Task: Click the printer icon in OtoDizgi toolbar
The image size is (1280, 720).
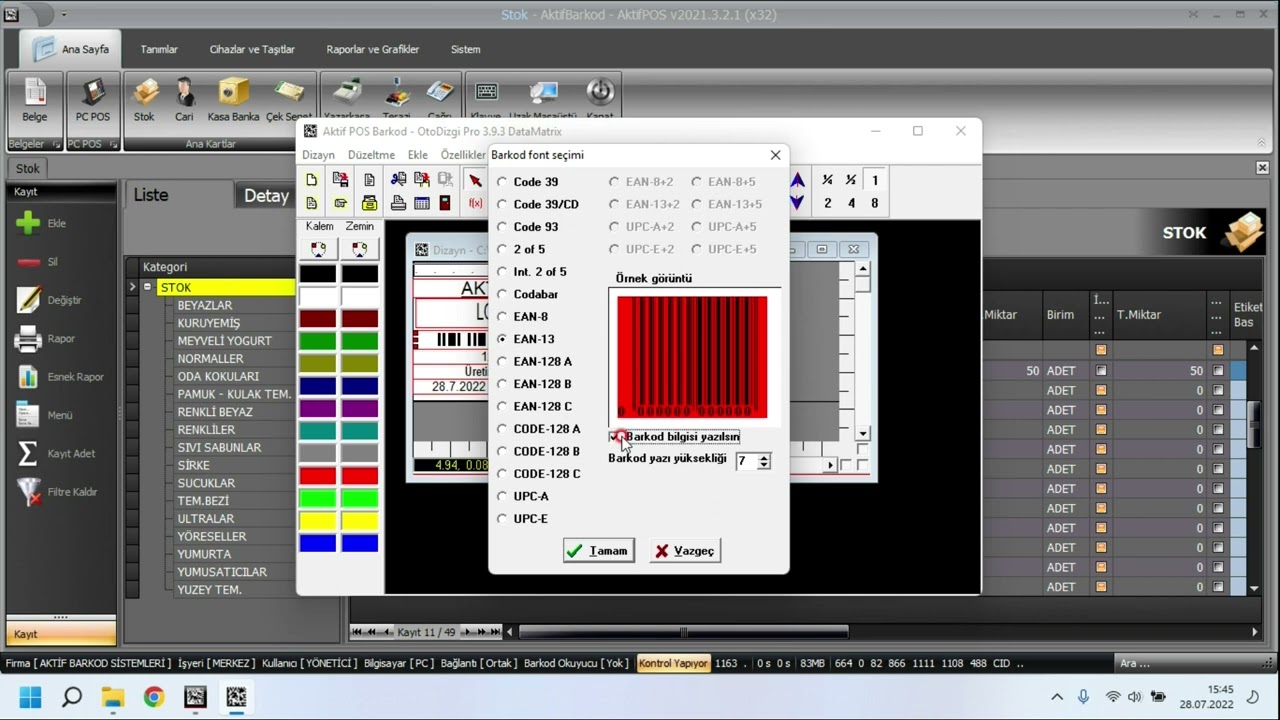Action: [398, 203]
